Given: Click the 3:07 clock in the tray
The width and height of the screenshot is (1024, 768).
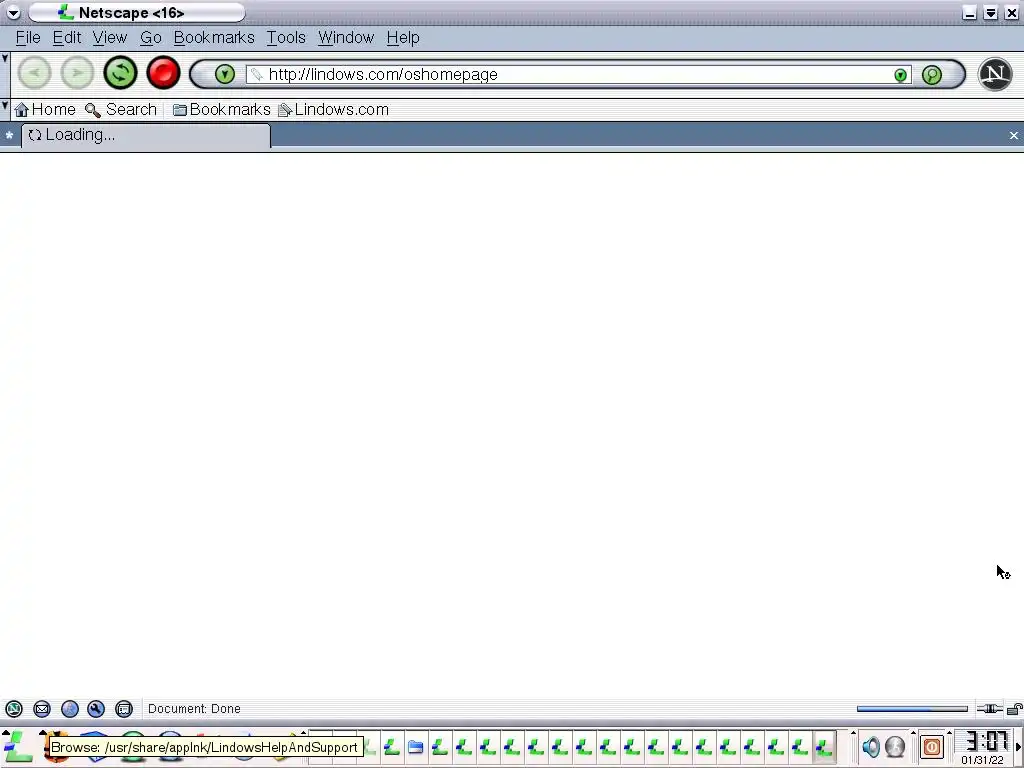Looking at the screenshot, I should [986, 741].
